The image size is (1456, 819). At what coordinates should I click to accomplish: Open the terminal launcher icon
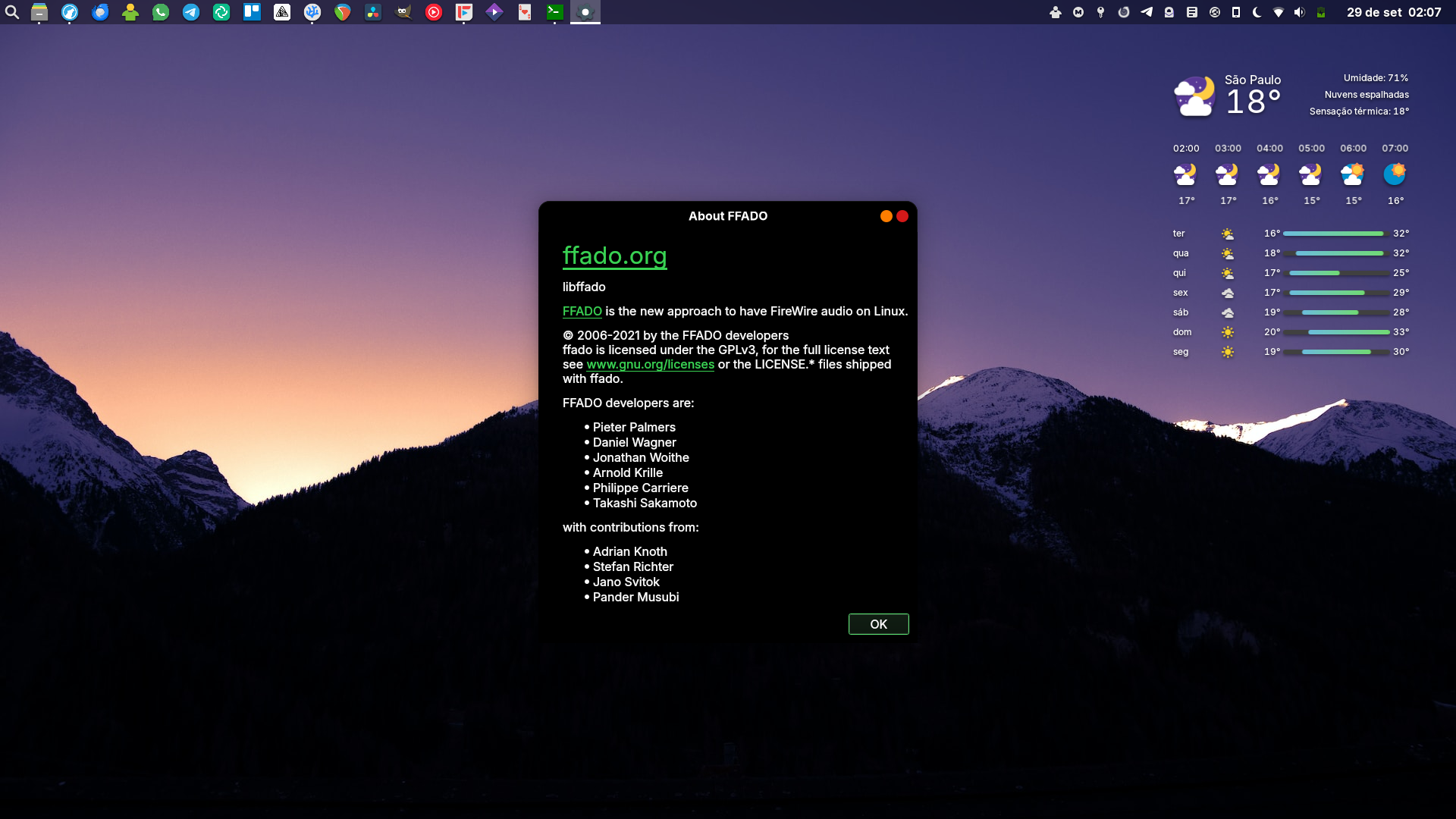tap(555, 12)
